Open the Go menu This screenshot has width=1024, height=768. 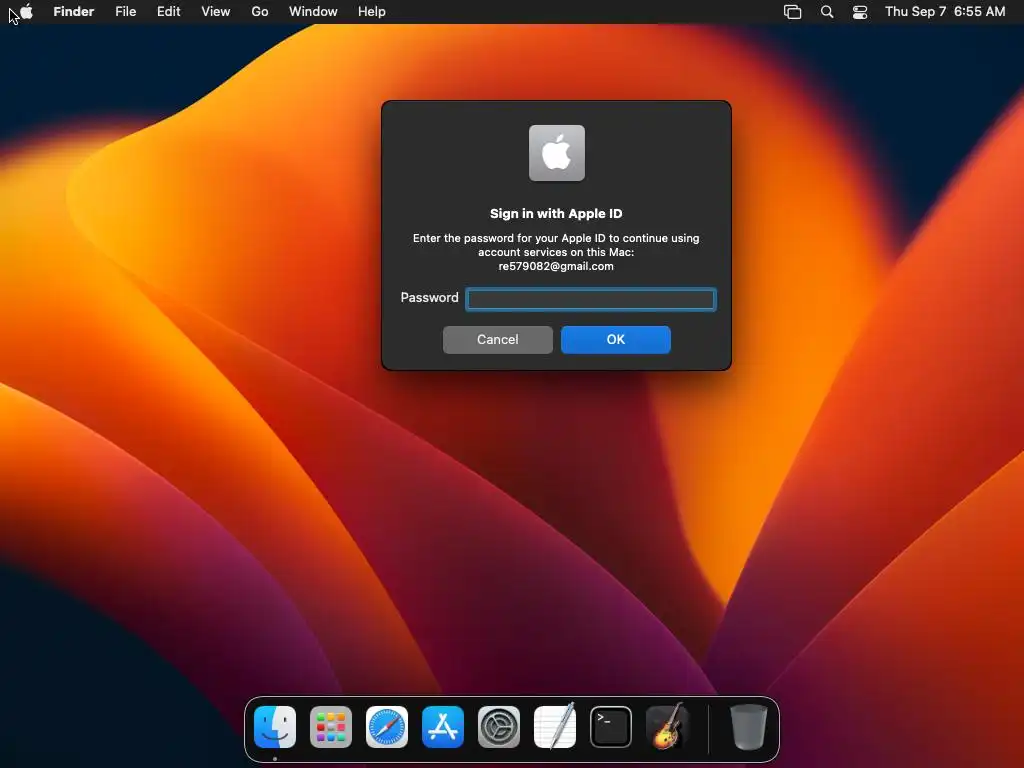(260, 12)
